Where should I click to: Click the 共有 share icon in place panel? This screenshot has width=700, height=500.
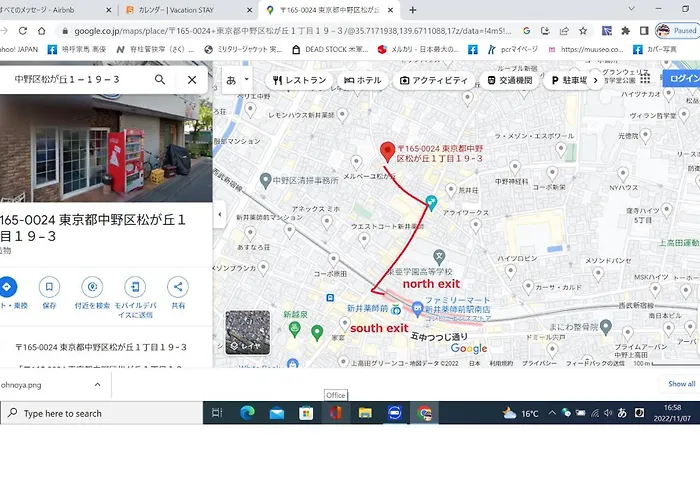[x=178, y=287]
